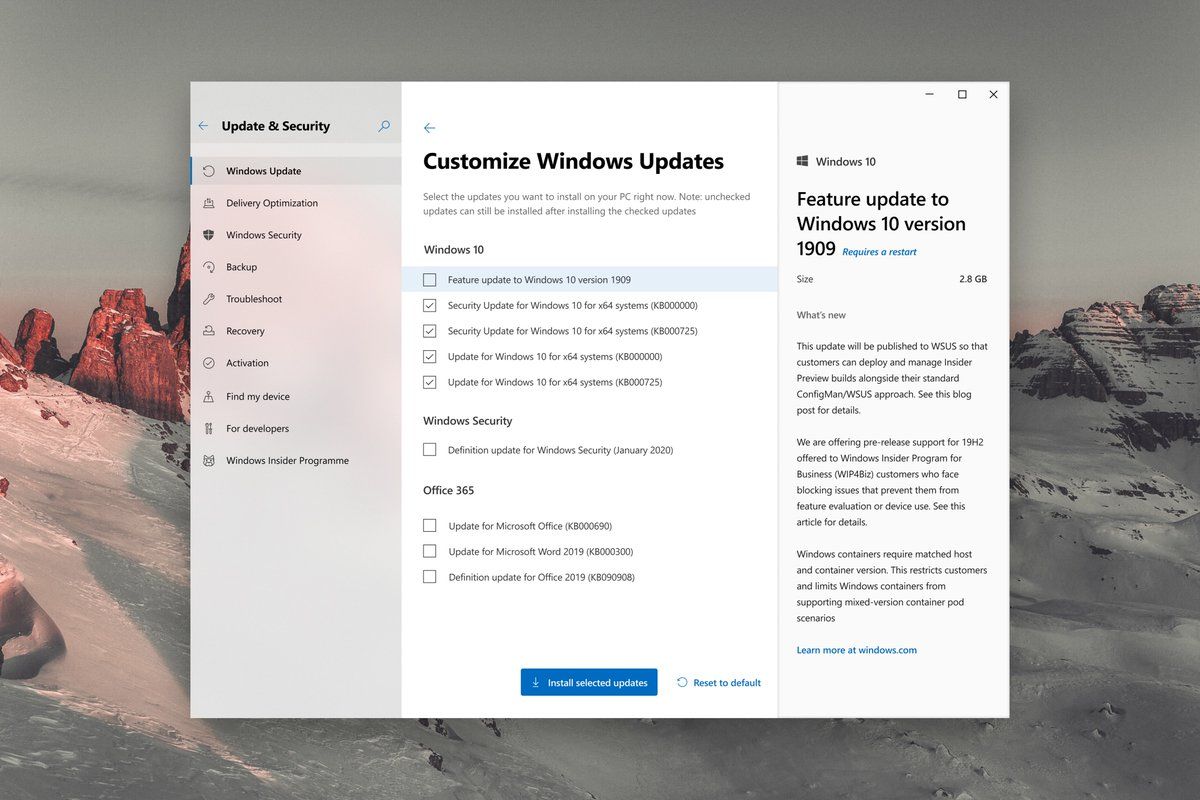
Task: Close the settings window
Action: point(993,94)
